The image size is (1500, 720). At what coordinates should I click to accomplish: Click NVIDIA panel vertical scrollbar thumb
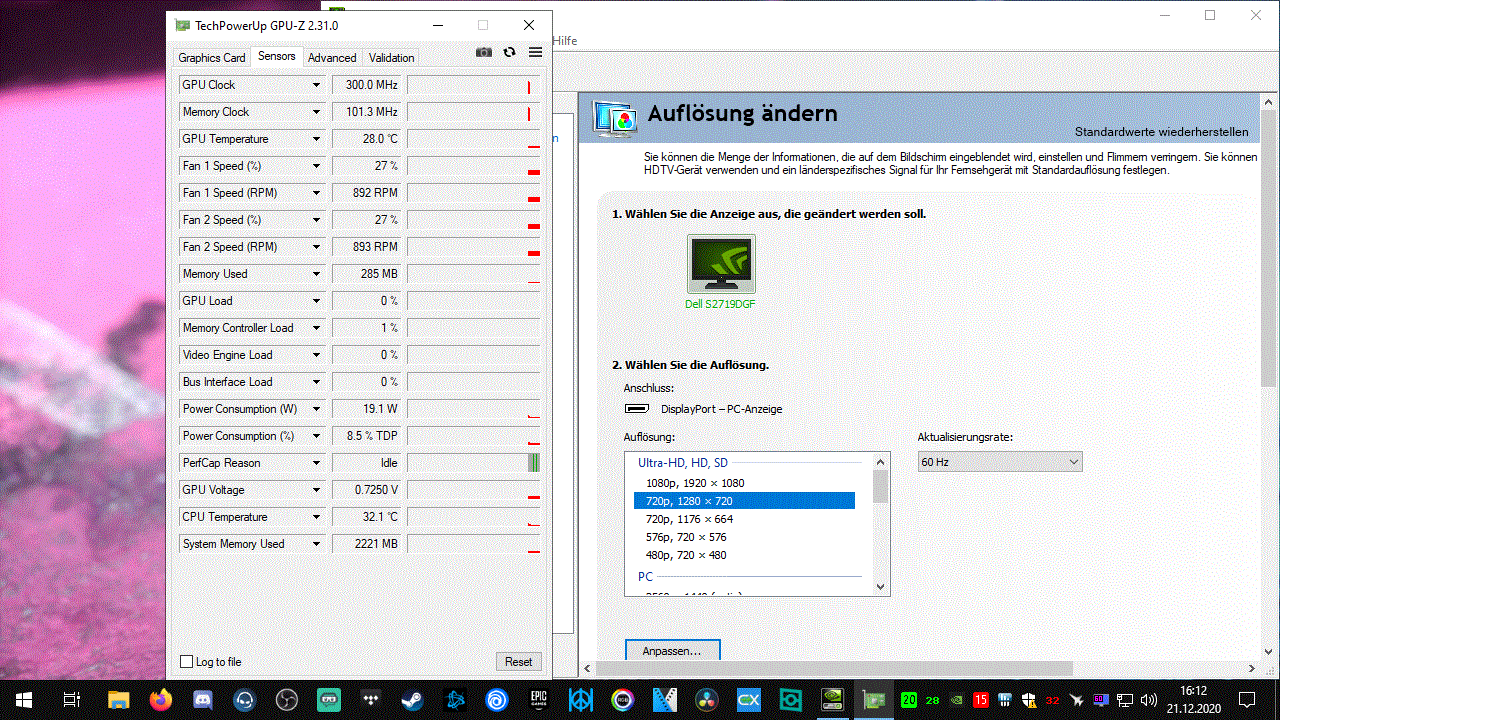1269,249
